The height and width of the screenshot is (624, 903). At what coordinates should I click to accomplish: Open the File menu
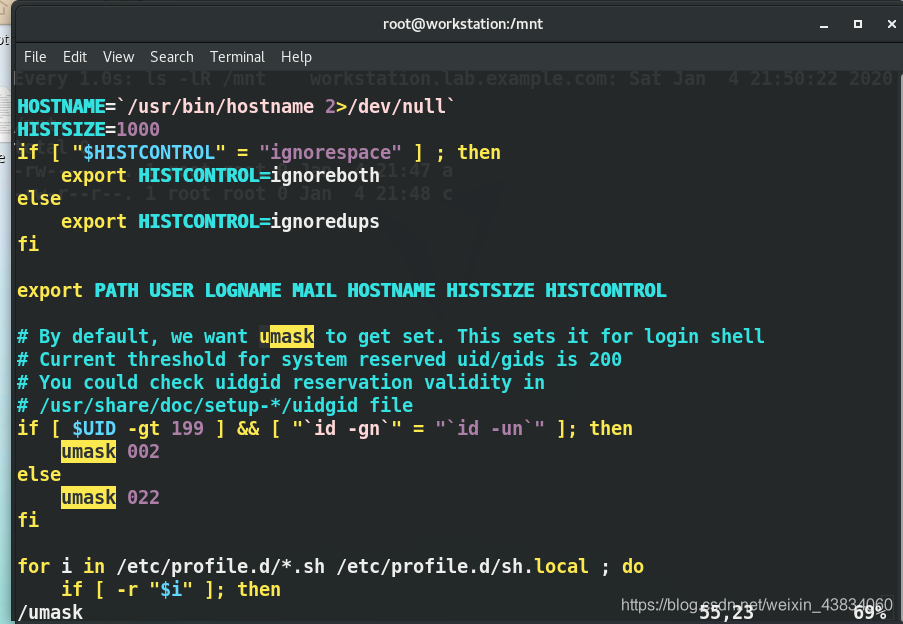(35, 57)
